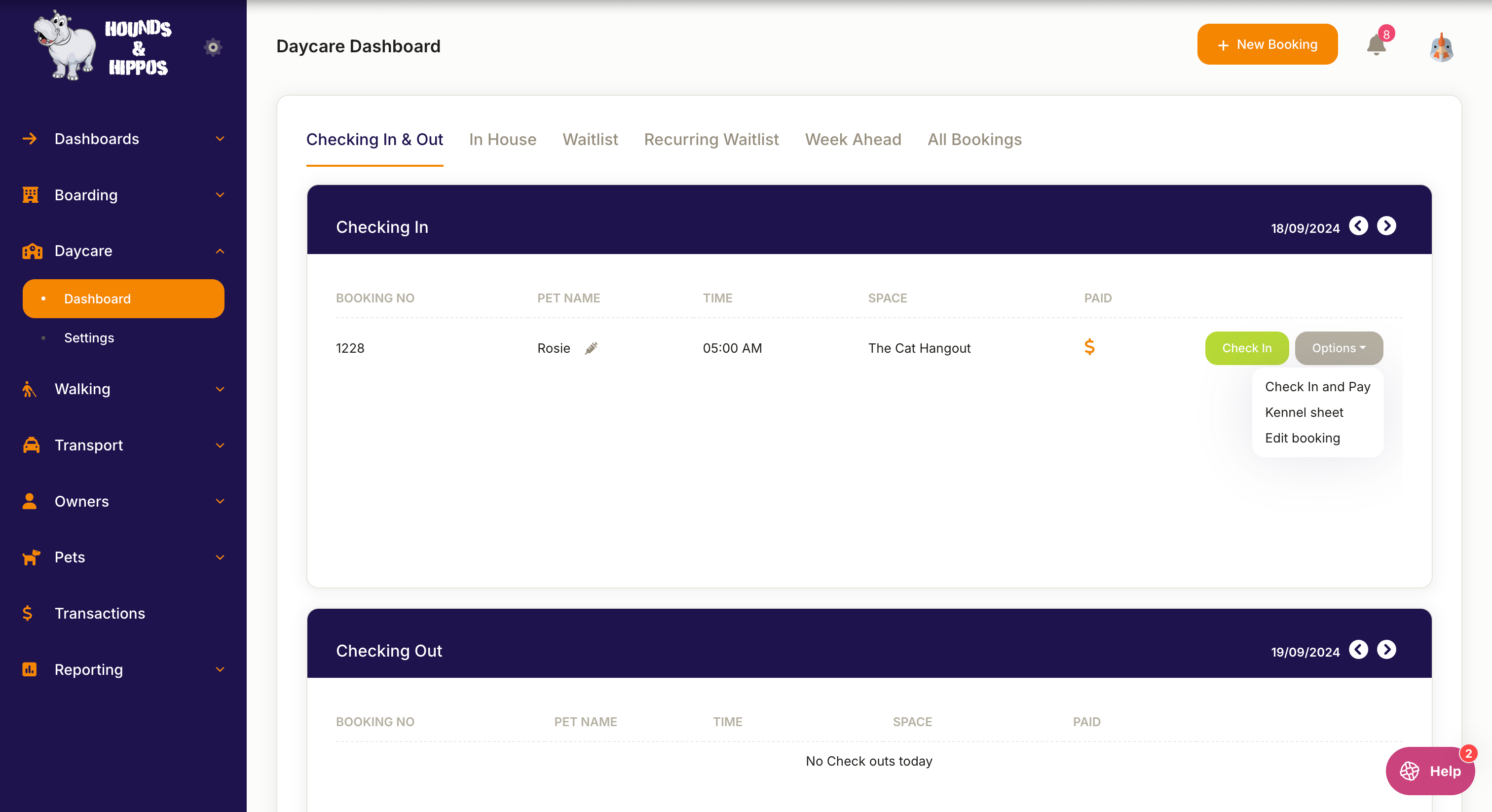Click booking number 1228
The image size is (1492, 812).
tap(350, 348)
